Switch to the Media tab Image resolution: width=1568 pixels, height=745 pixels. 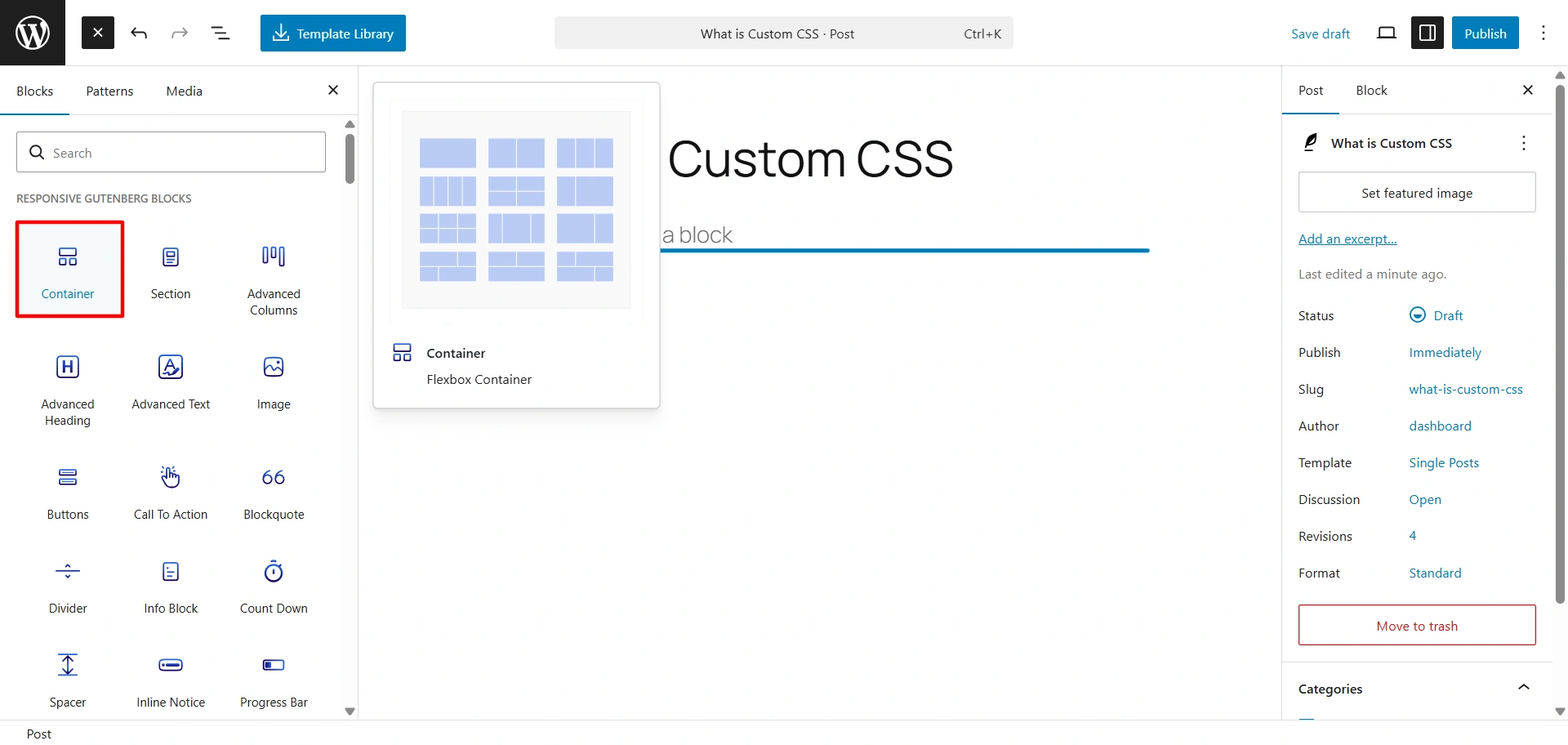pos(185,91)
